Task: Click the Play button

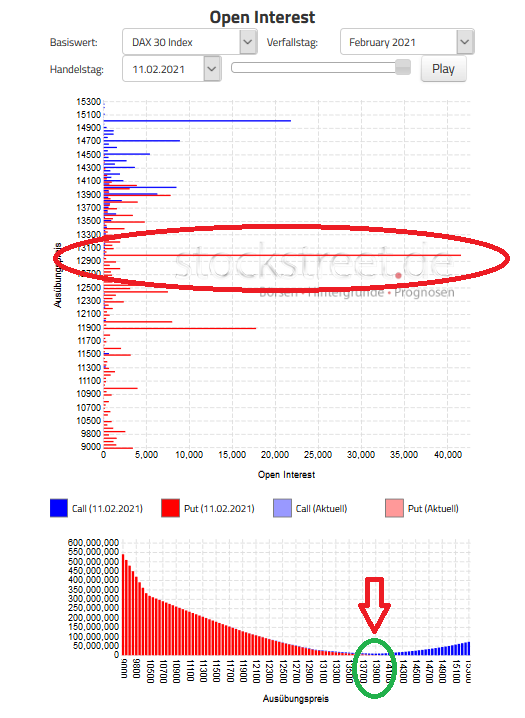Action: click(444, 69)
